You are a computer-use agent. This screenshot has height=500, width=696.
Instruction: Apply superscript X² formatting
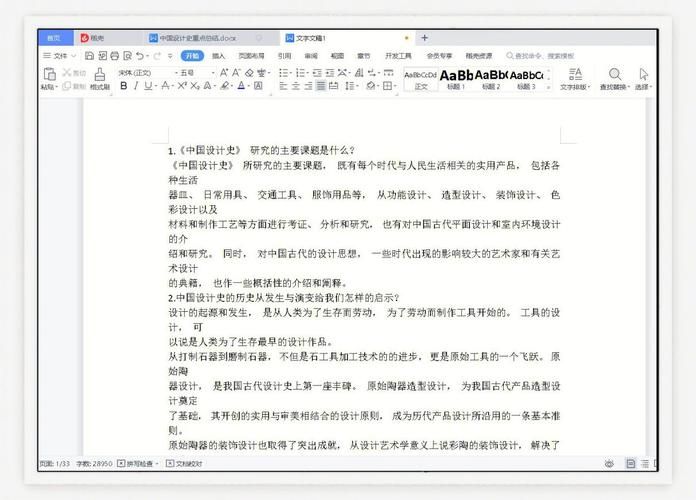click(x=181, y=86)
